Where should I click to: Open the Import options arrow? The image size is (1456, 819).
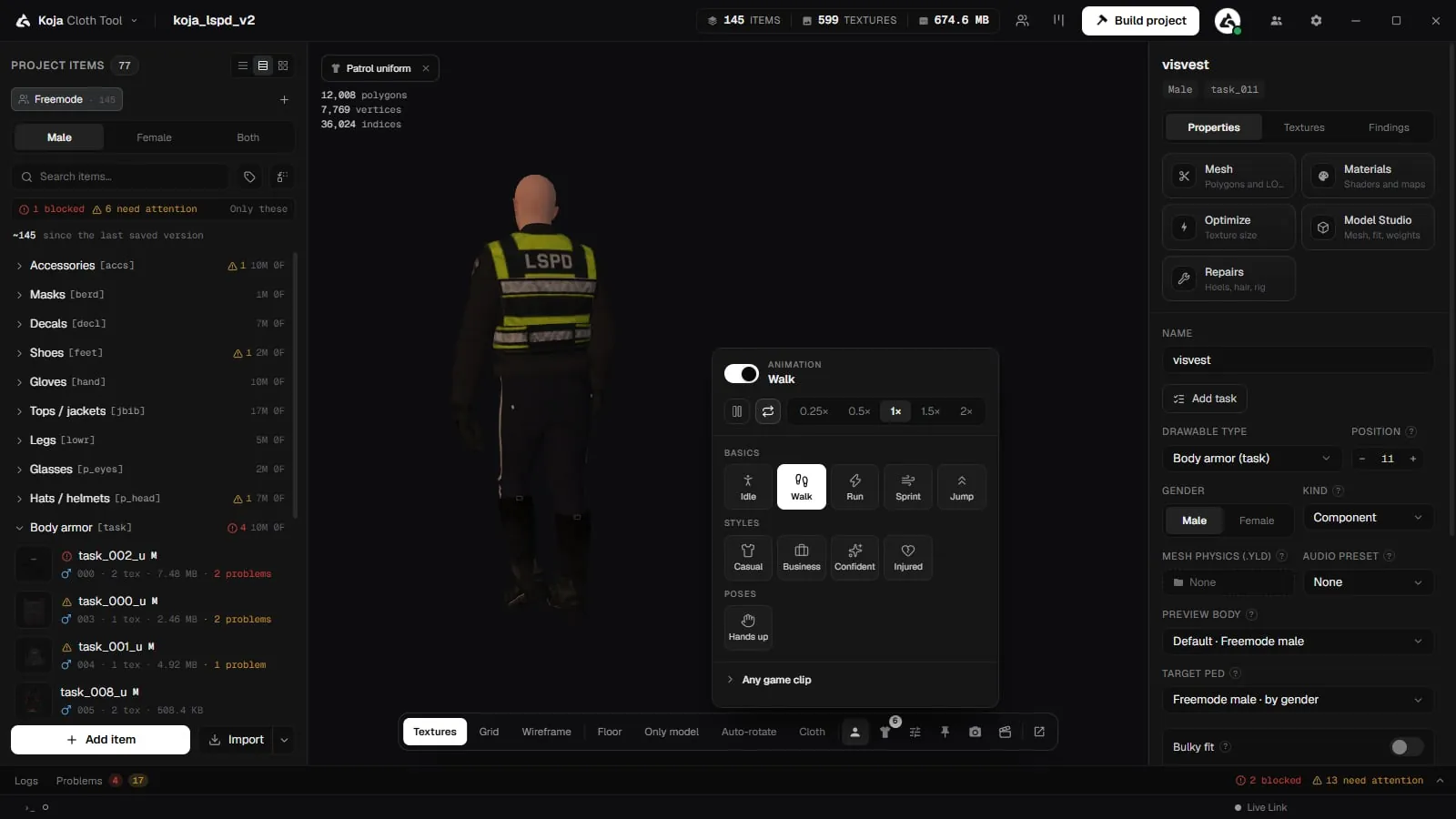pos(284,740)
